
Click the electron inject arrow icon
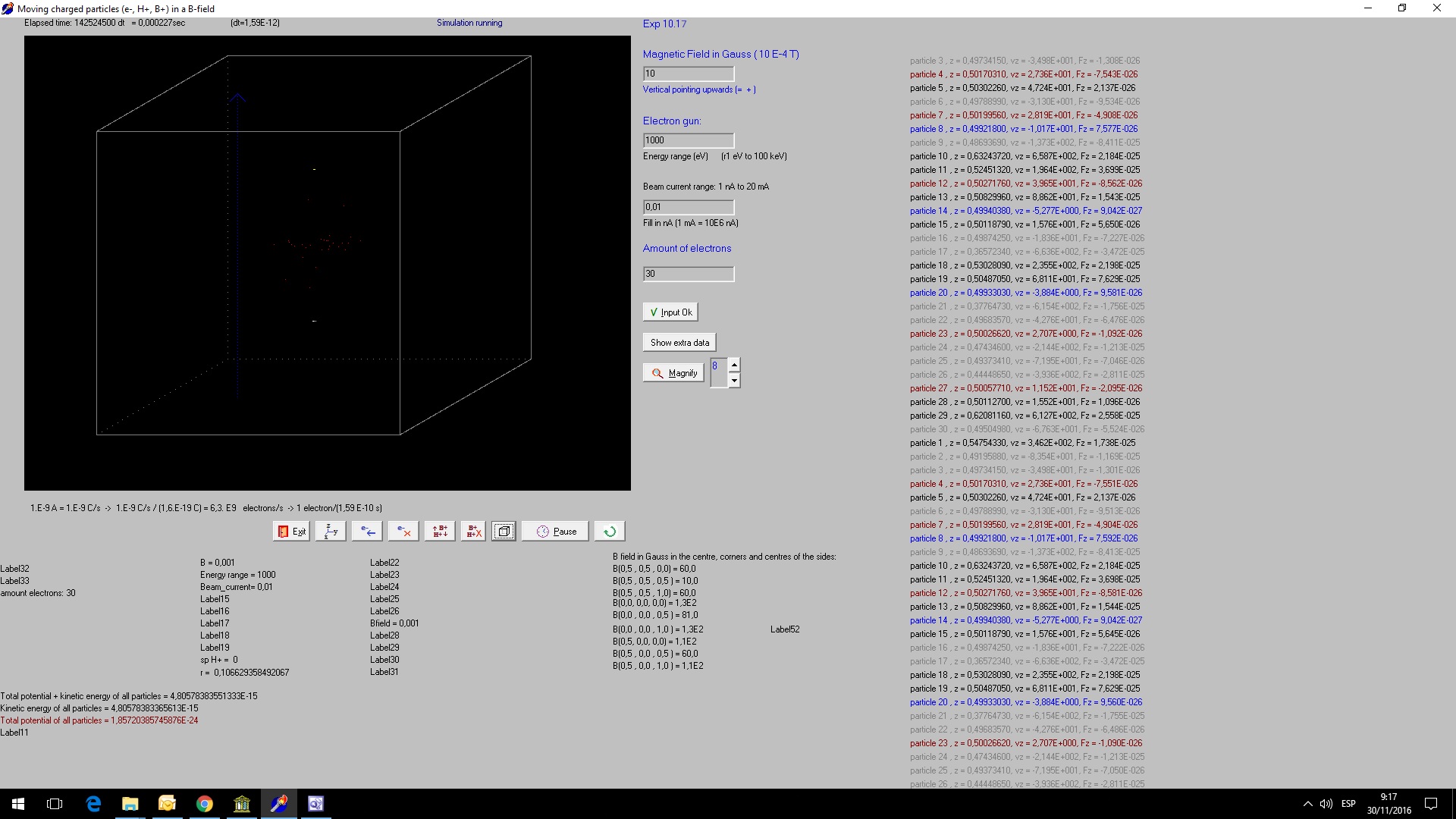367,532
